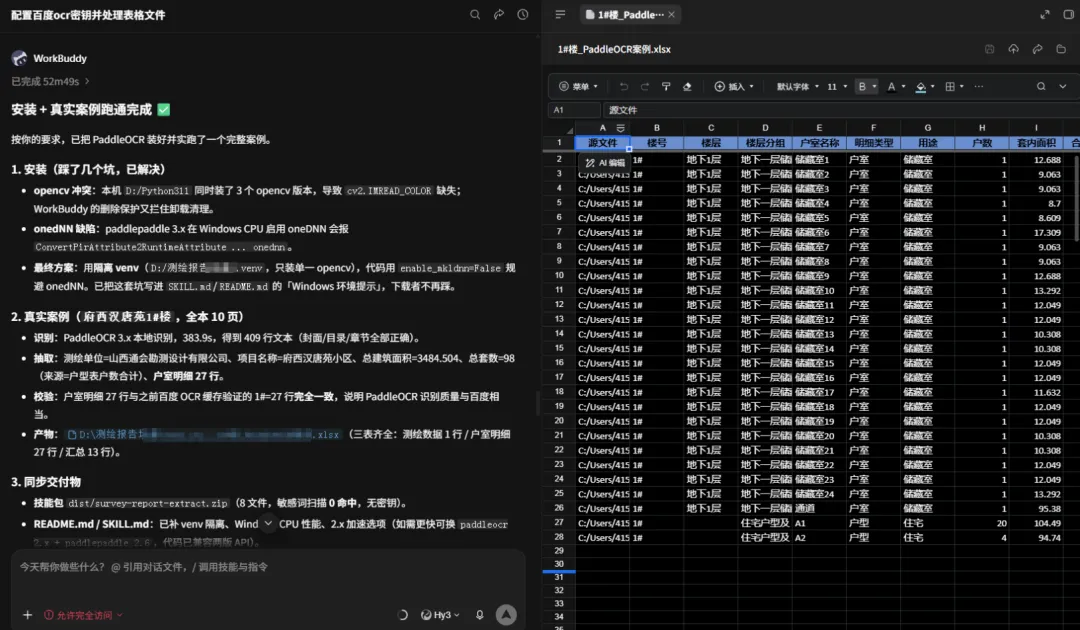Select column G header
The width and height of the screenshot is (1080, 630).
click(x=927, y=128)
